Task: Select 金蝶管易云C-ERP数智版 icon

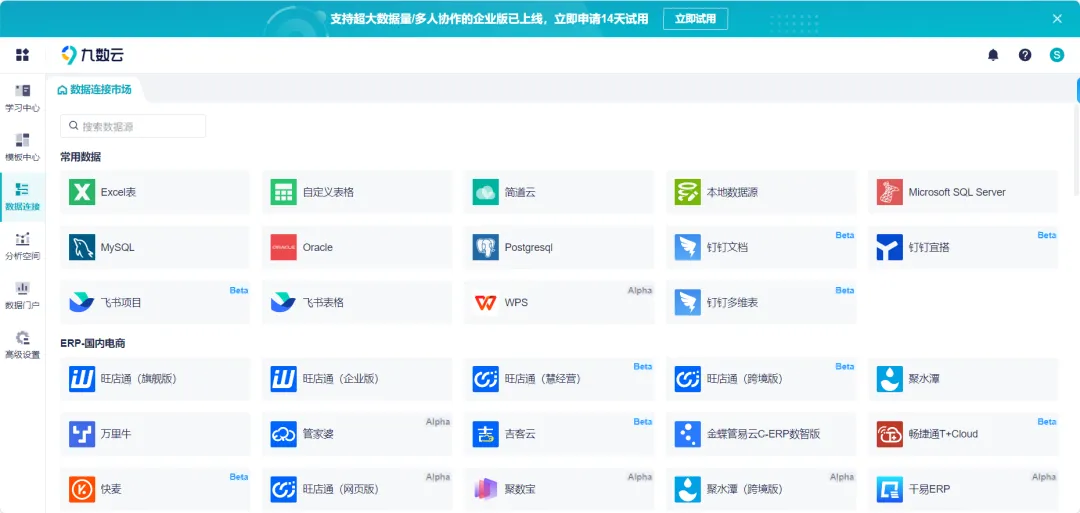Action: (687, 434)
